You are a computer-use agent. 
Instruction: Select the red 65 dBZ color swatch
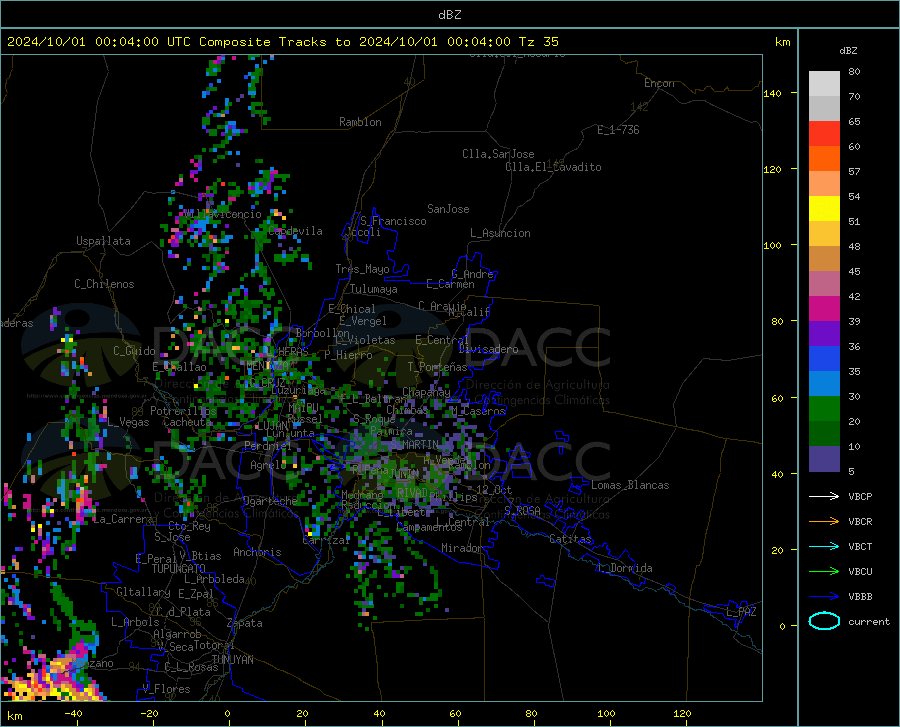point(824,134)
